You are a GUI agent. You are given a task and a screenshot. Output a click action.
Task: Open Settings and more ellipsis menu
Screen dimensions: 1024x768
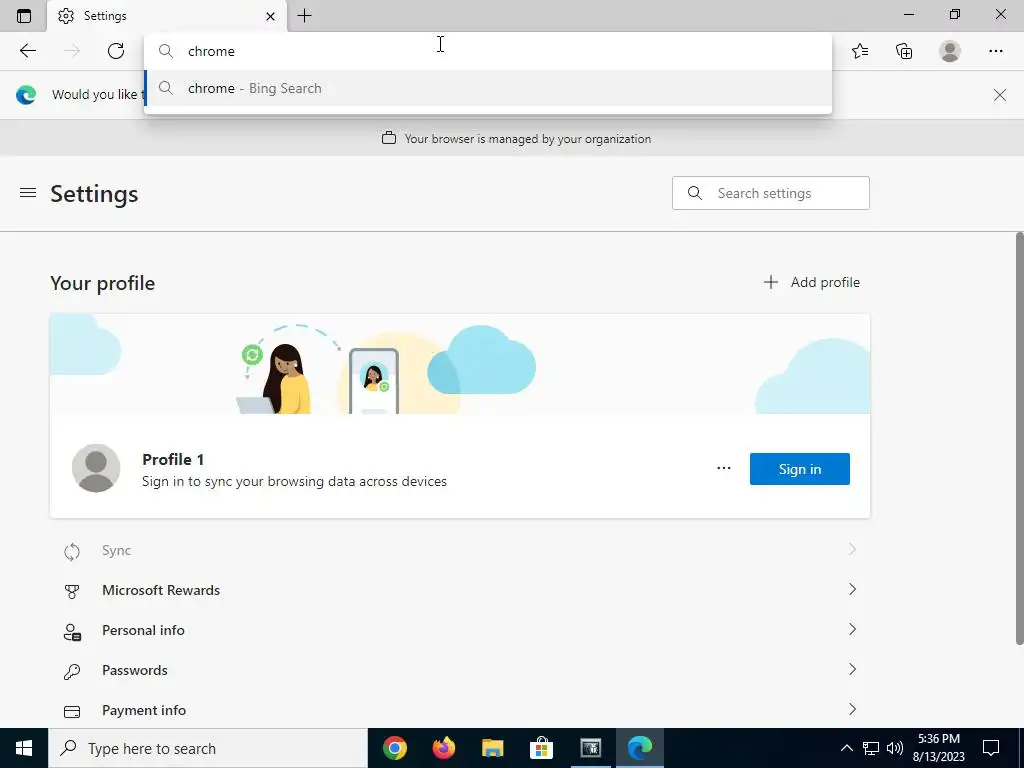[x=995, y=51]
